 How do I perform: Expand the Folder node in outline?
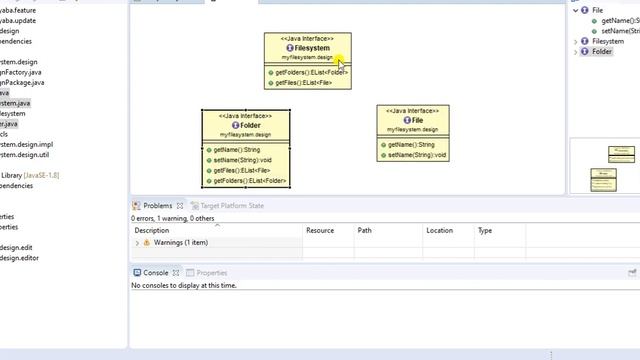(x=576, y=52)
